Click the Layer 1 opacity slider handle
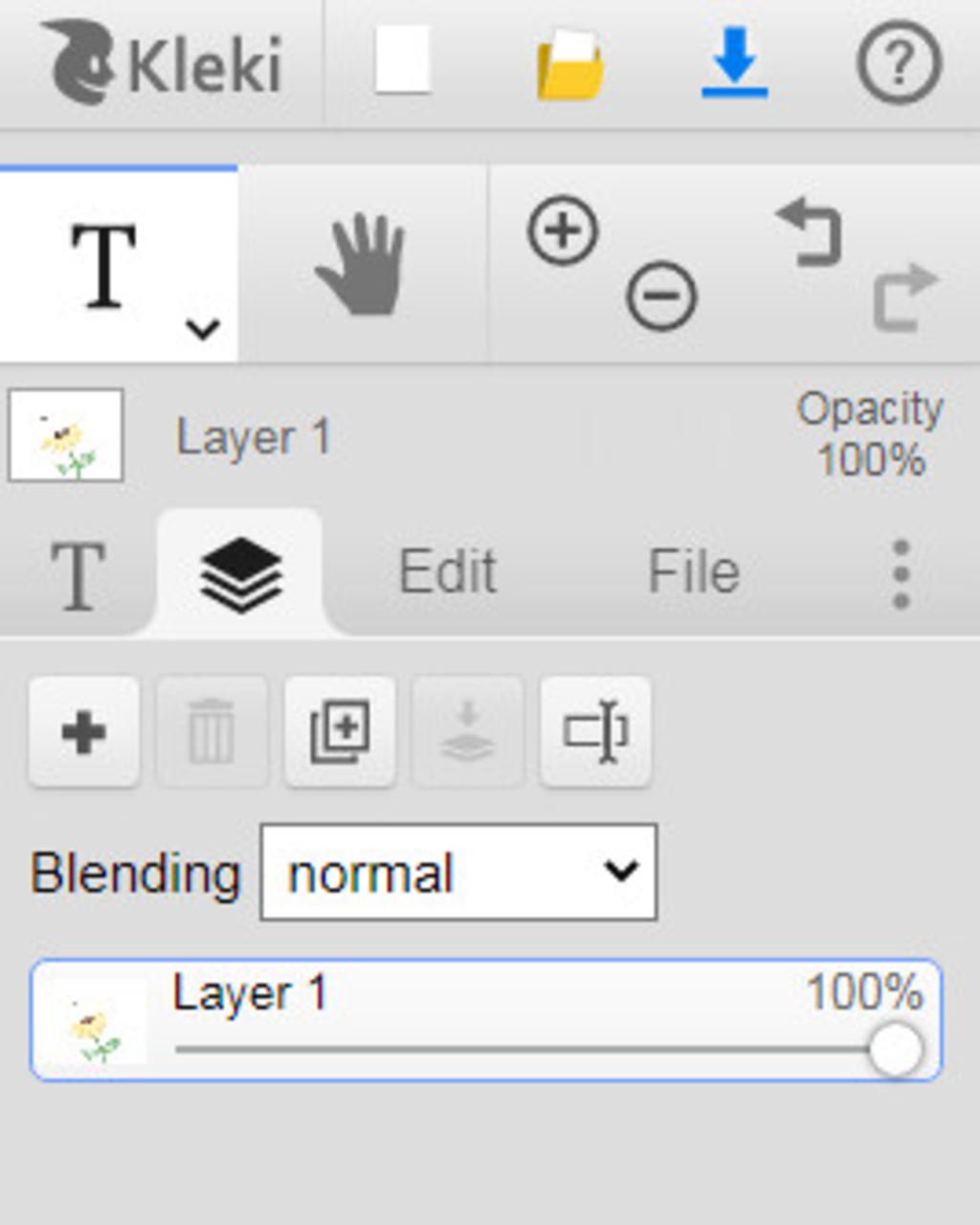 click(x=896, y=1050)
